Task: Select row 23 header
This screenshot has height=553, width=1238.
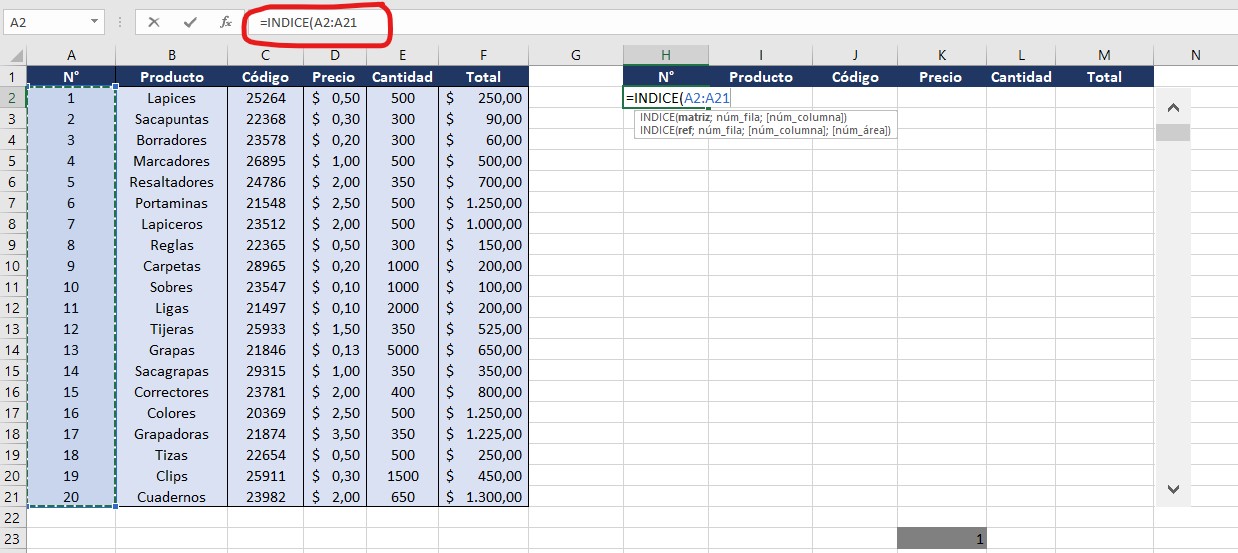Action: 13,539
